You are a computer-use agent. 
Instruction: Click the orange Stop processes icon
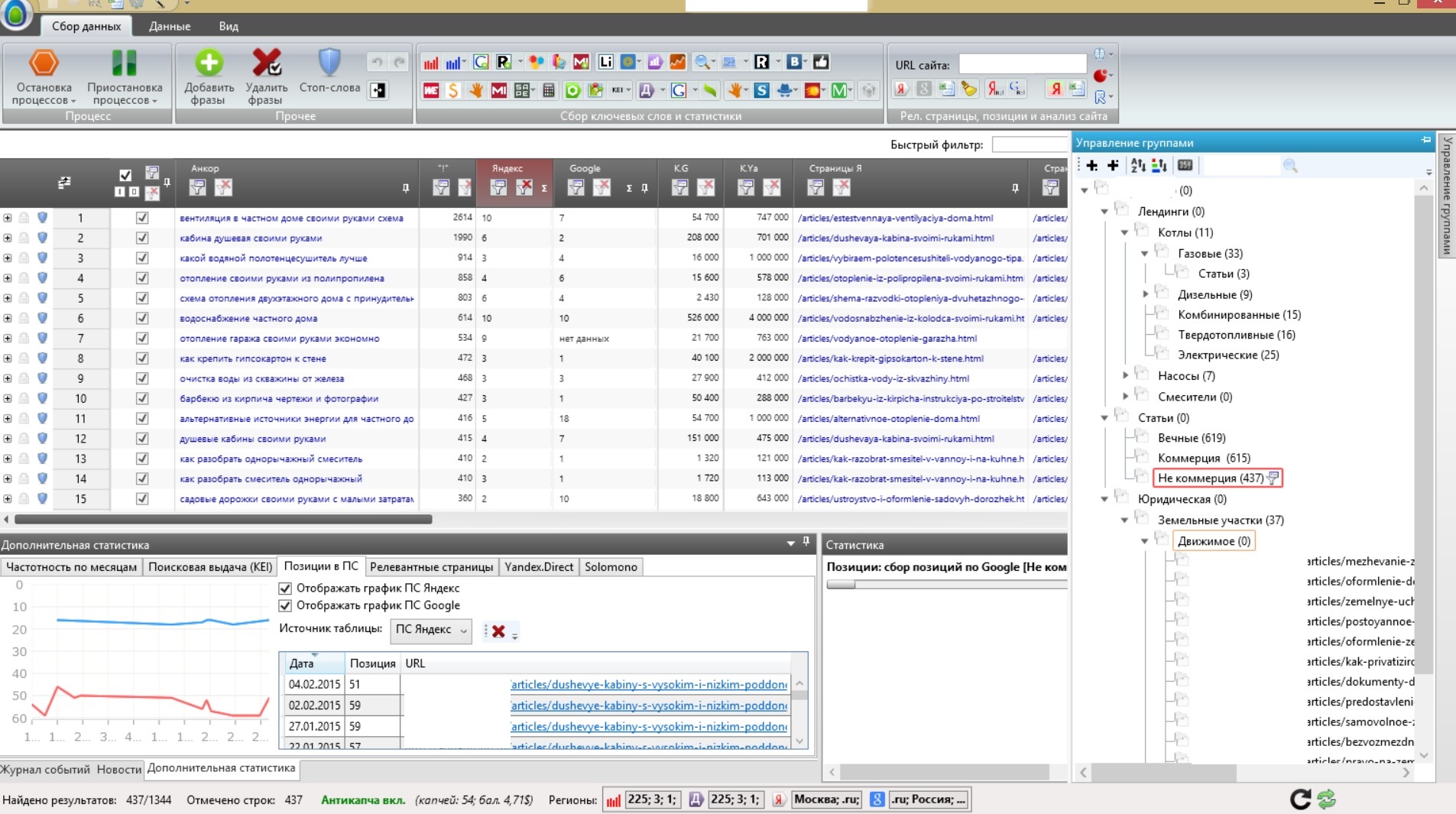point(44,63)
